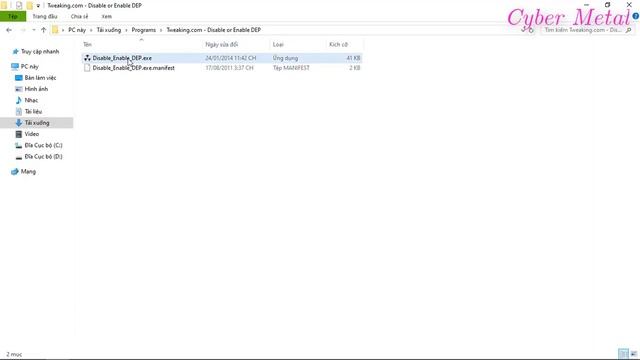Switch to details view icon
This screenshot has height=360, width=640.
click(623, 353)
